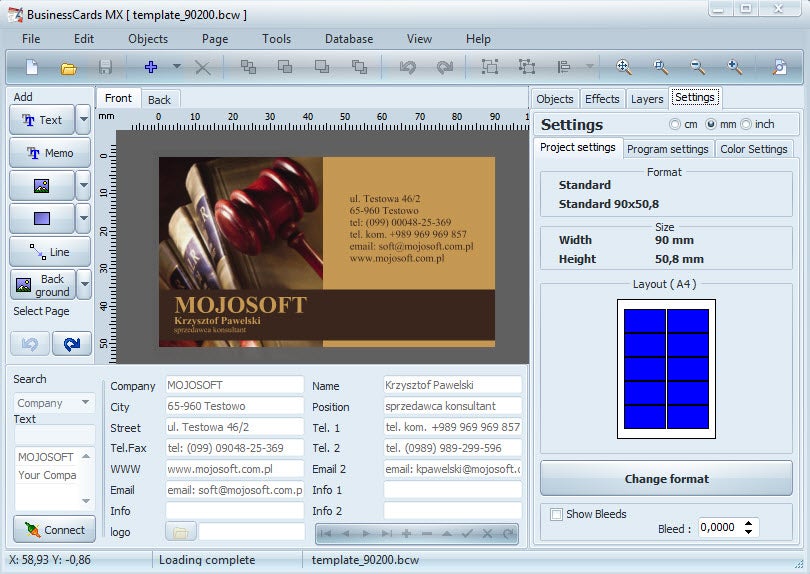
Task: Open the Database menu
Action: 348,39
